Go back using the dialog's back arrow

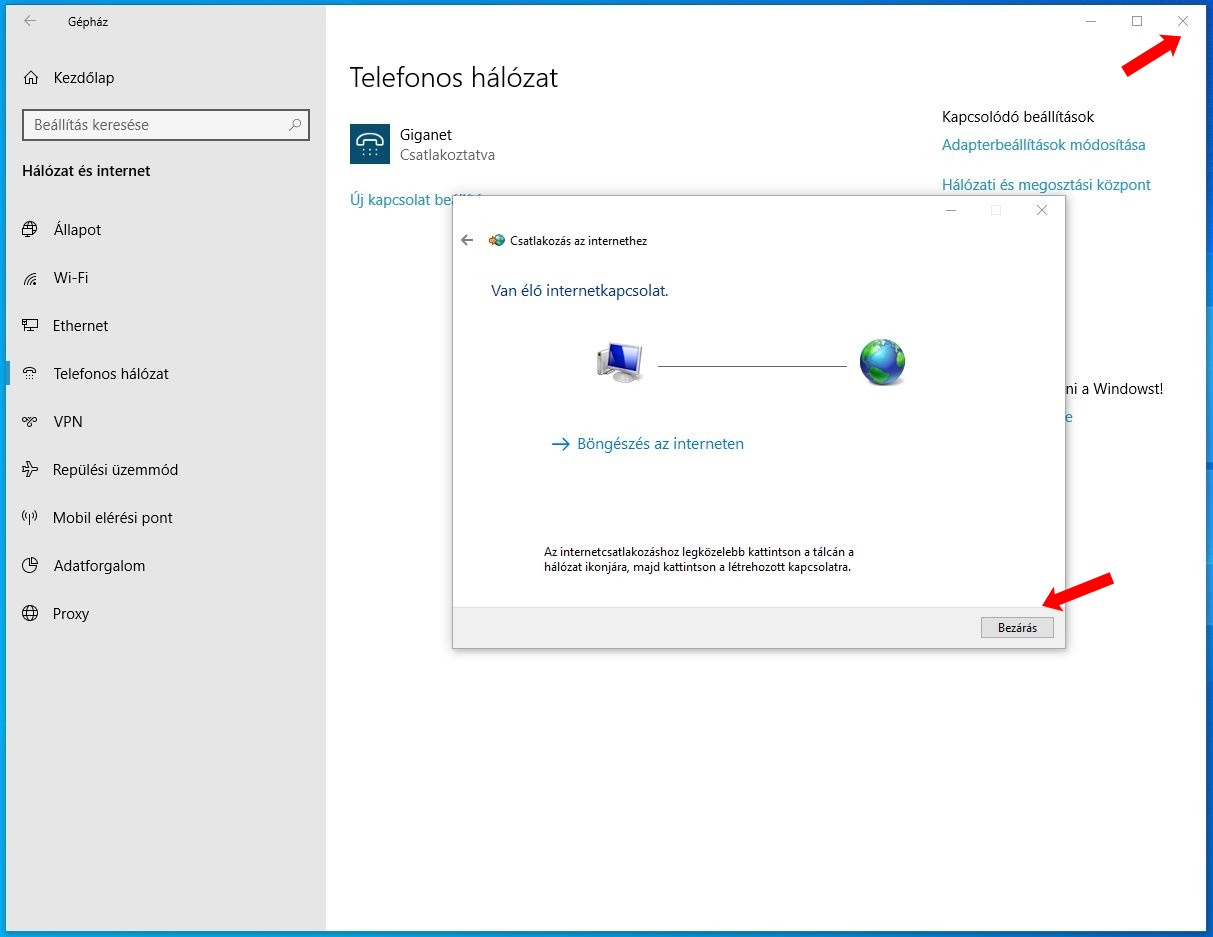[467, 241]
